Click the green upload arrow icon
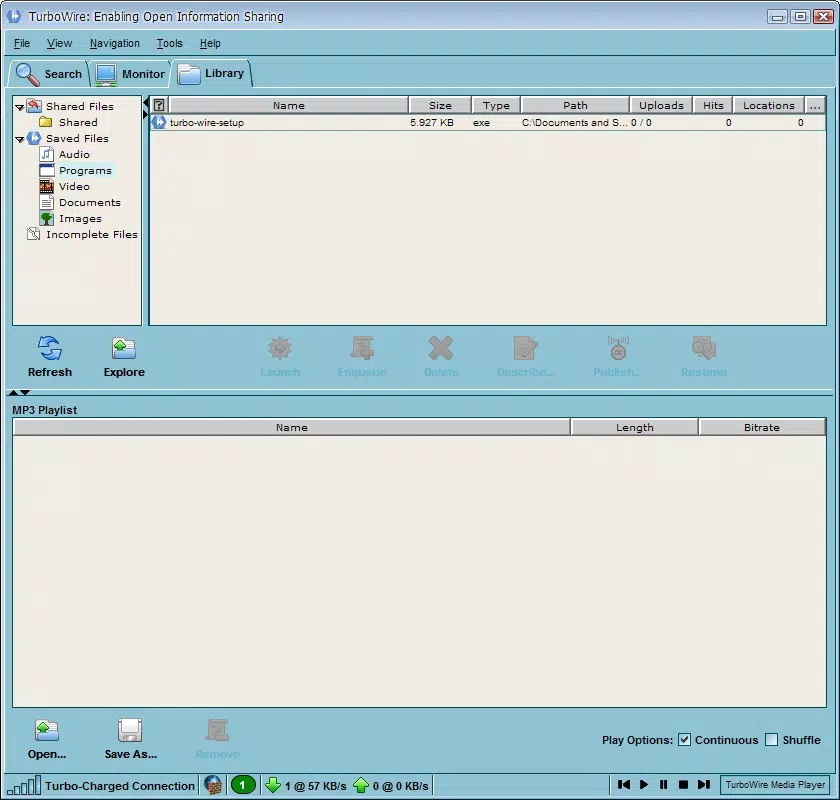The width and height of the screenshot is (840, 800). [x=361, y=786]
